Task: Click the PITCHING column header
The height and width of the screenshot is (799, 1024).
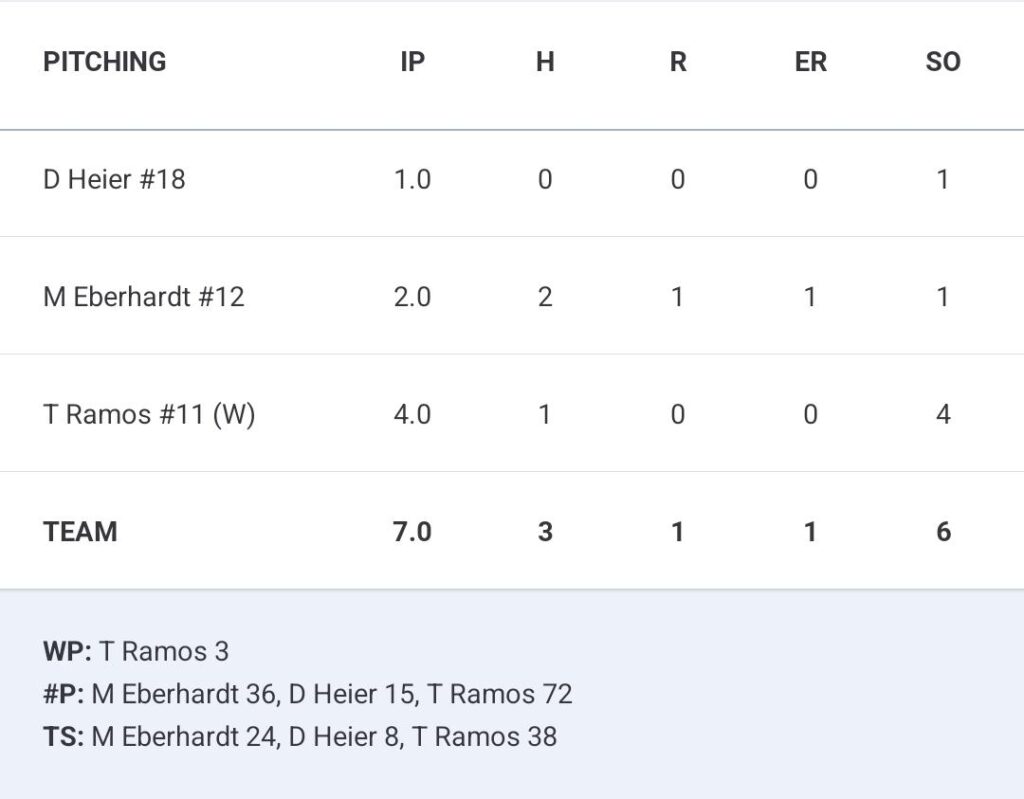Action: click(104, 62)
